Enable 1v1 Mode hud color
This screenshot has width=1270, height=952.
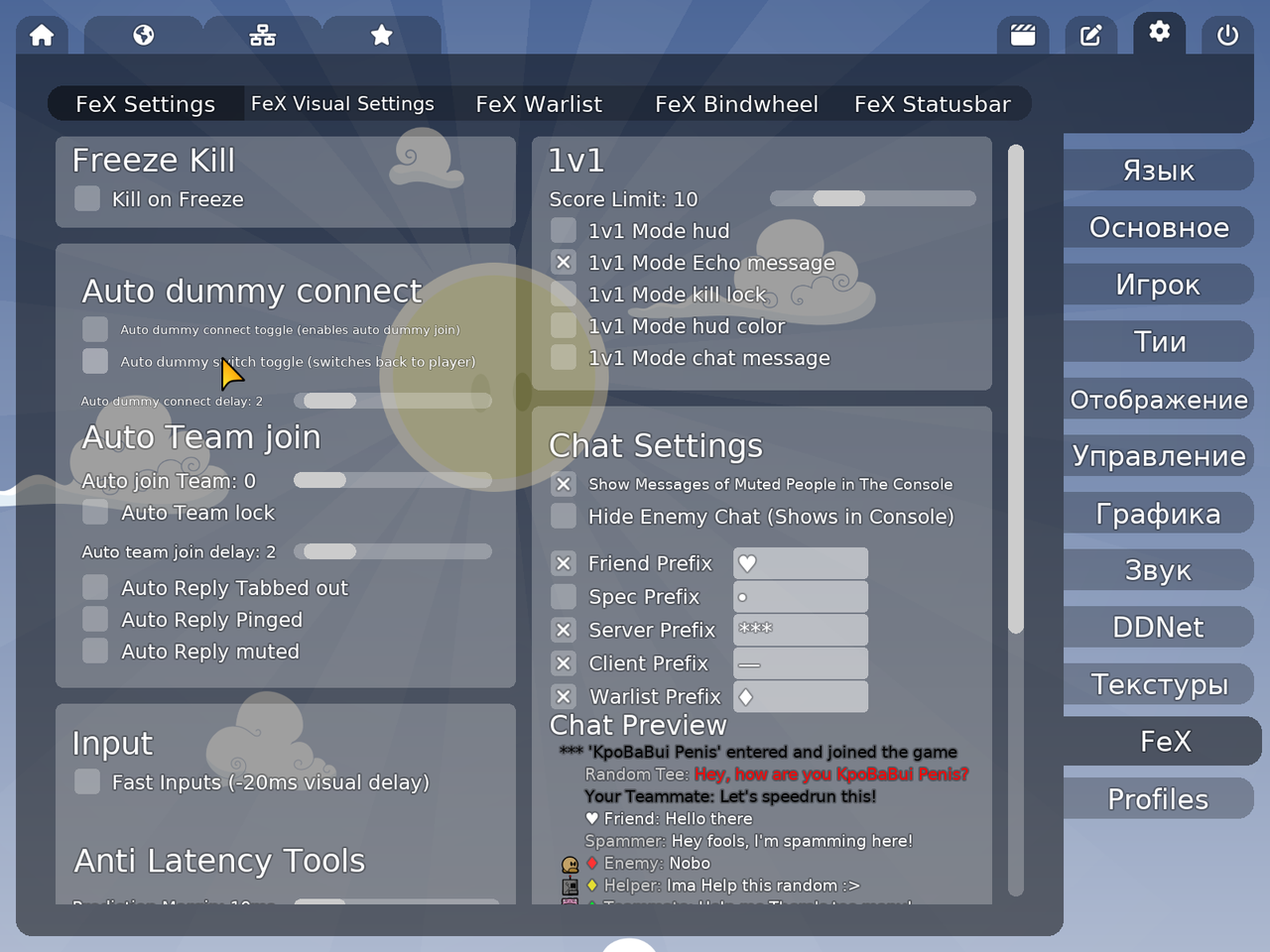coord(564,325)
